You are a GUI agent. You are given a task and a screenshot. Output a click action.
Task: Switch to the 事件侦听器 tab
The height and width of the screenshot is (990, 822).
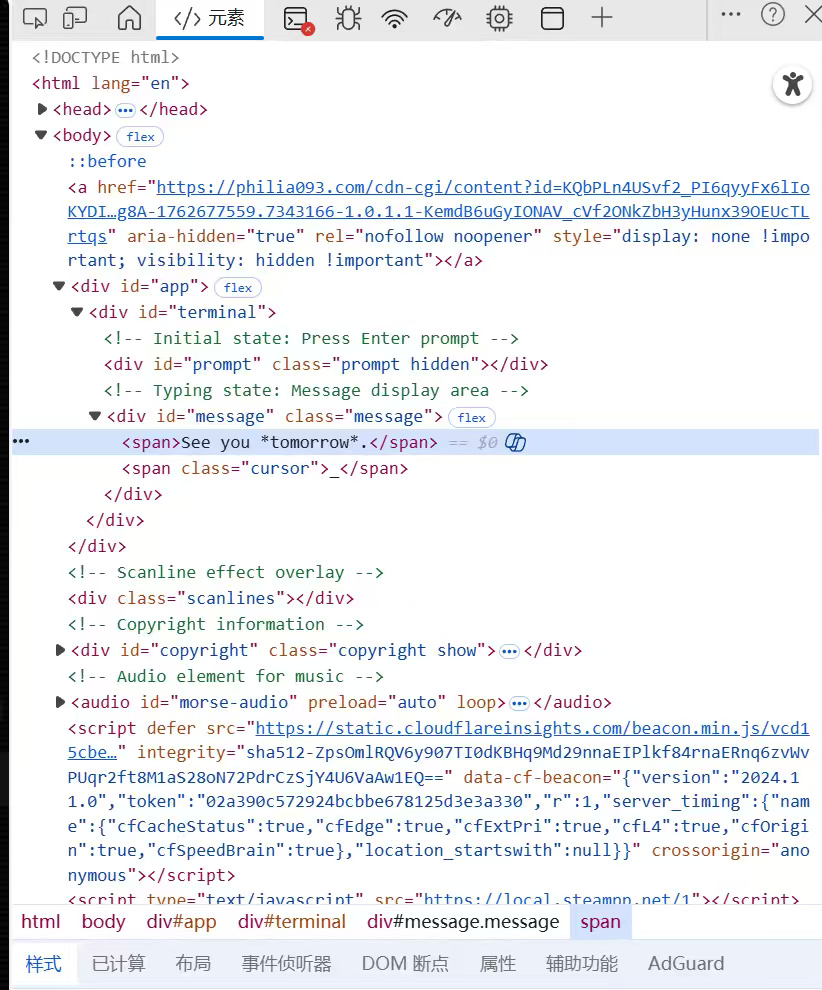click(286, 963)
